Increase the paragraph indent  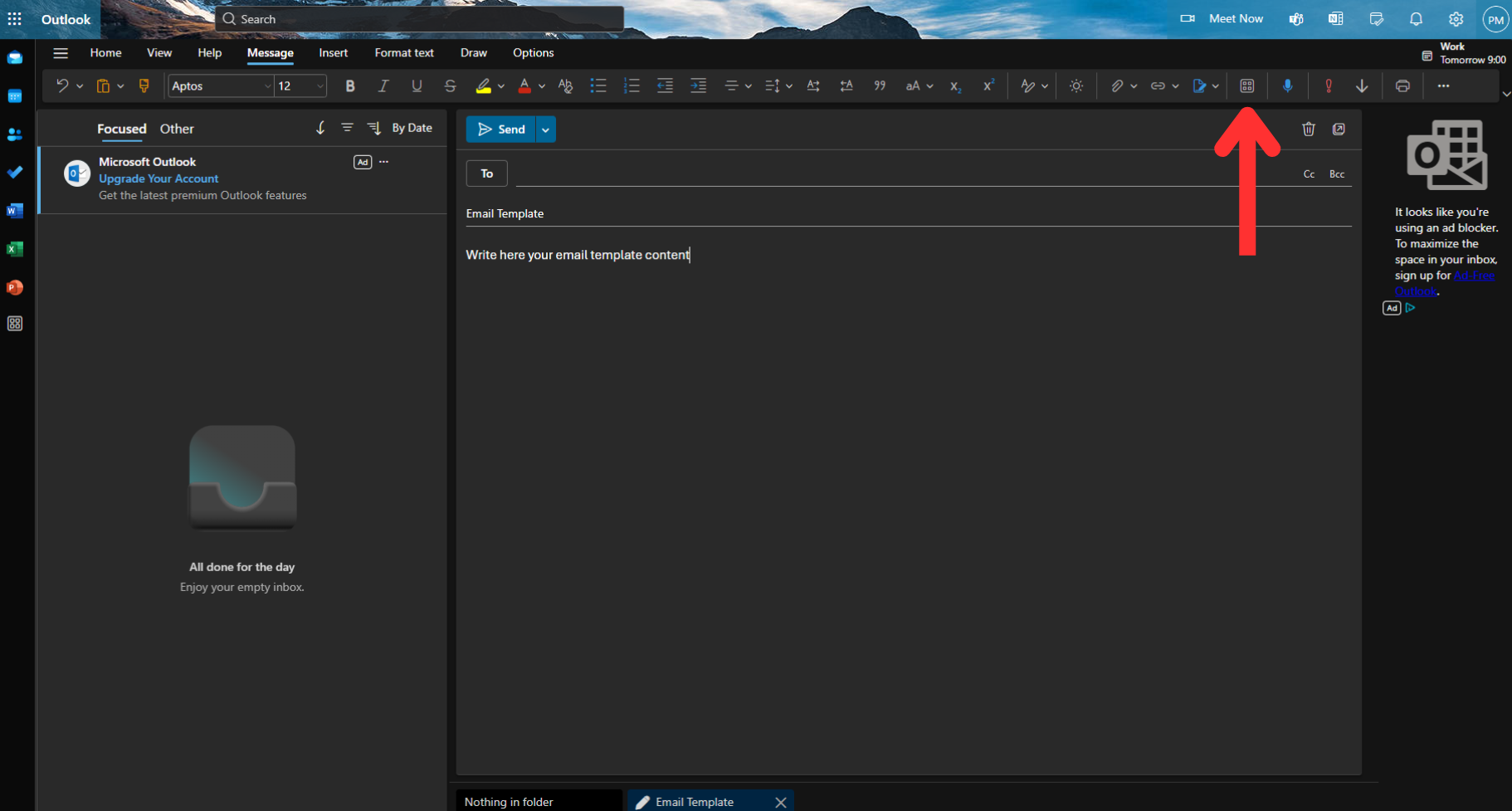click(698, 85)
